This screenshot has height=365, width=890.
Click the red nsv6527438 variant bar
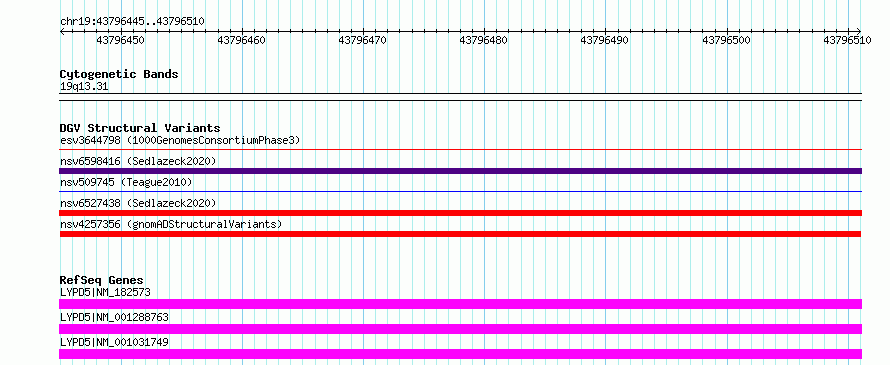tap(460, 213)
